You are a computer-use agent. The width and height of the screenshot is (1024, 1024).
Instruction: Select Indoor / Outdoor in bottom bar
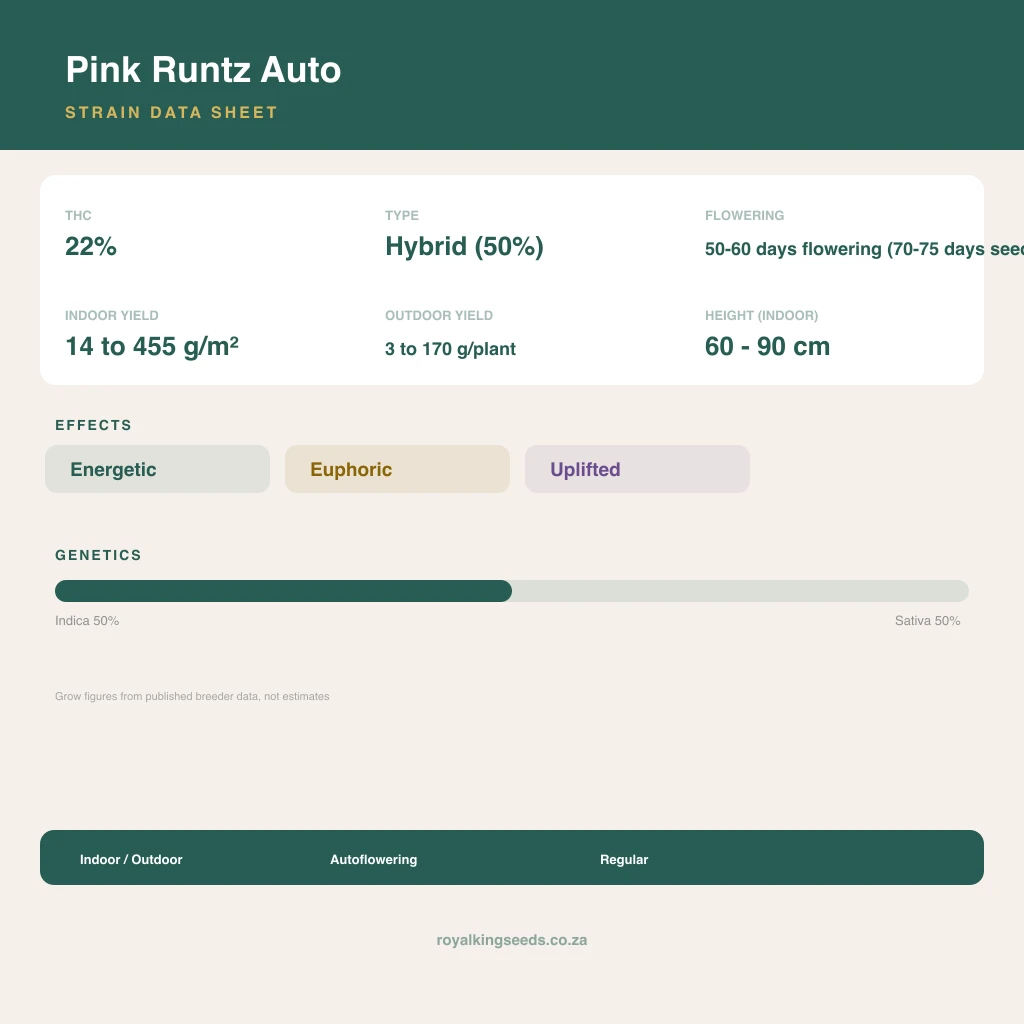(131, 859)
